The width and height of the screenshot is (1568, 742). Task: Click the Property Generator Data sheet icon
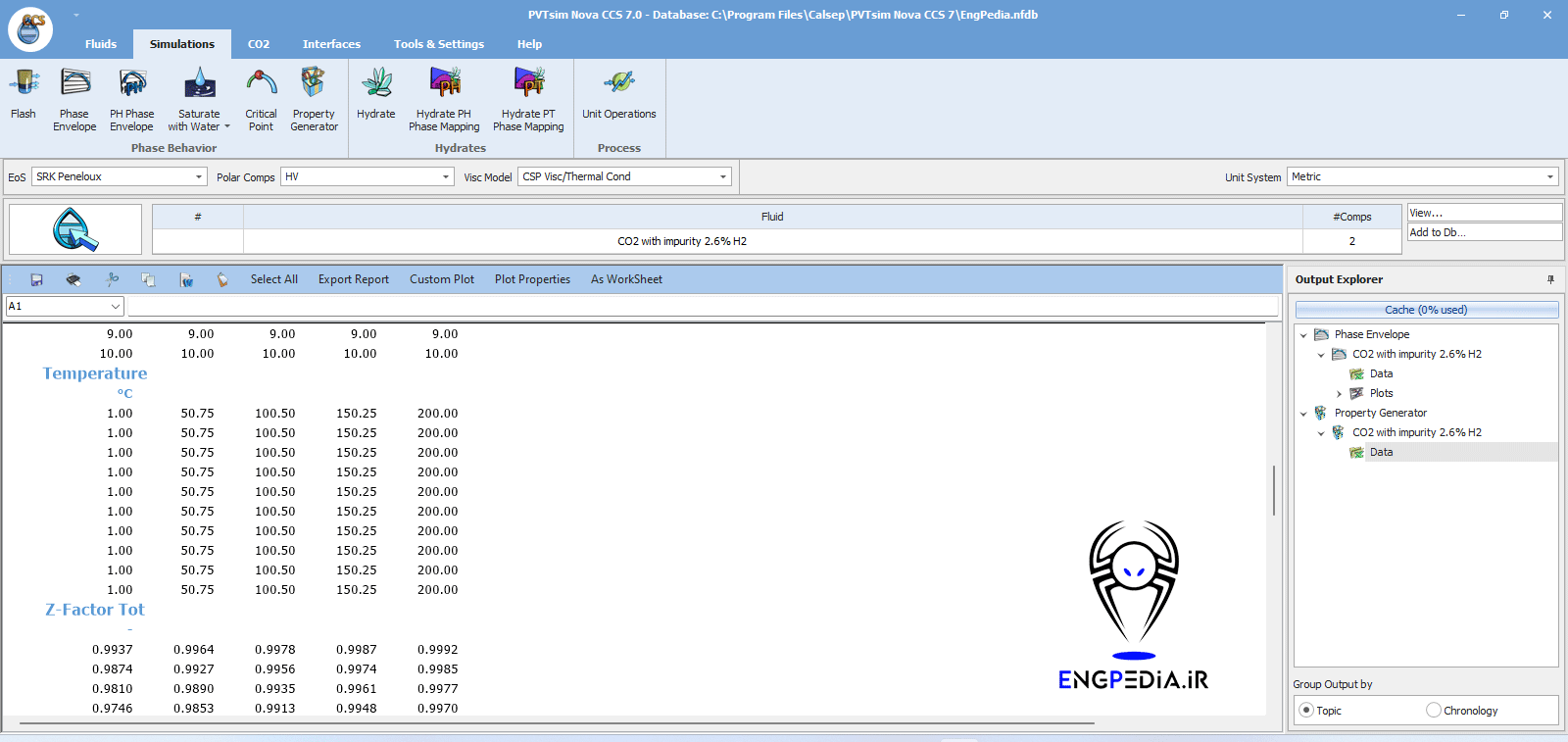1357,452
